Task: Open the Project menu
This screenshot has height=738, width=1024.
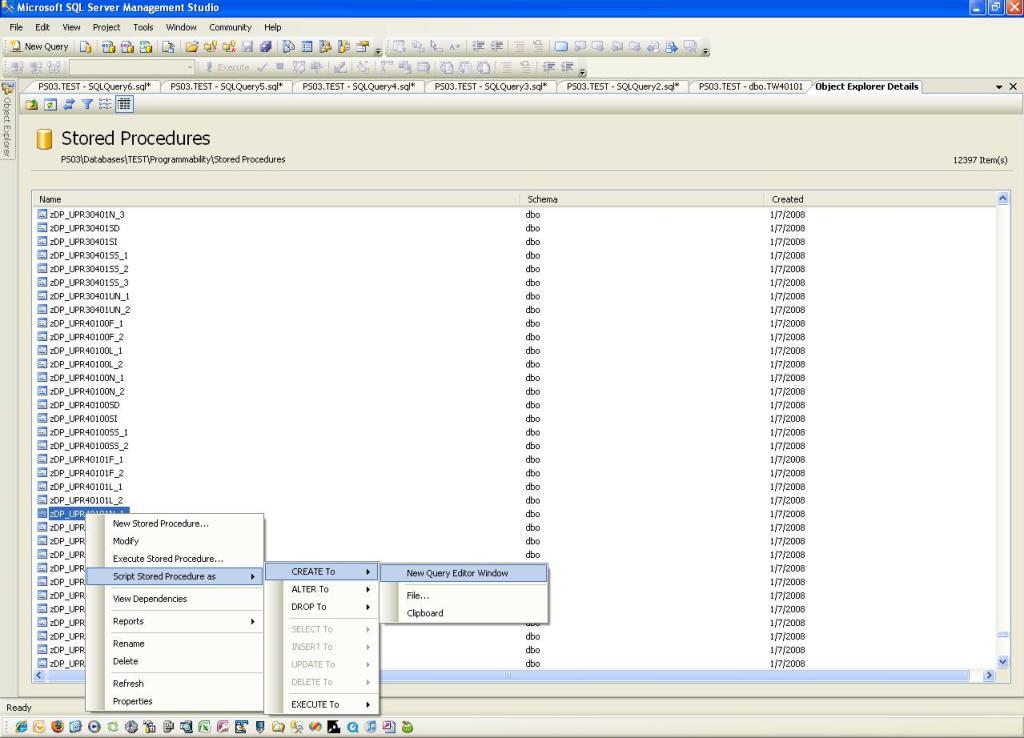Action: (x=106, y=27)
